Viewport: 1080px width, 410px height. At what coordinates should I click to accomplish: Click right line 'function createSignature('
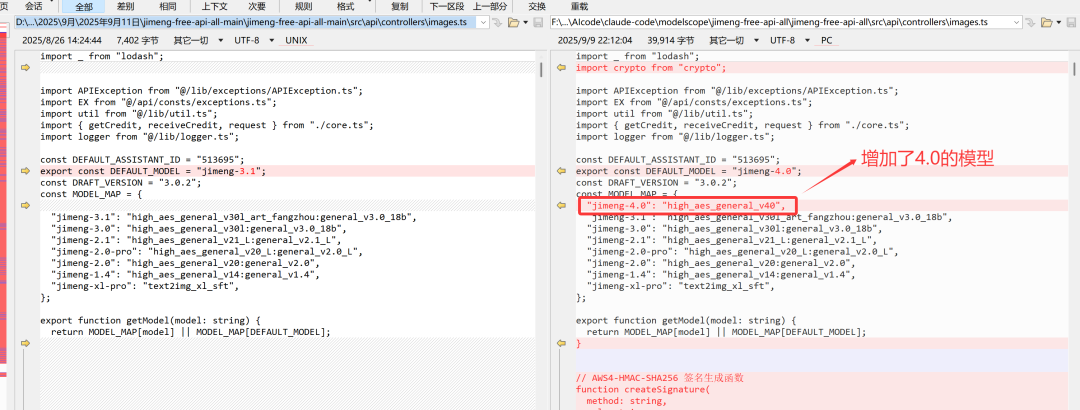click(x=643, y=389)
